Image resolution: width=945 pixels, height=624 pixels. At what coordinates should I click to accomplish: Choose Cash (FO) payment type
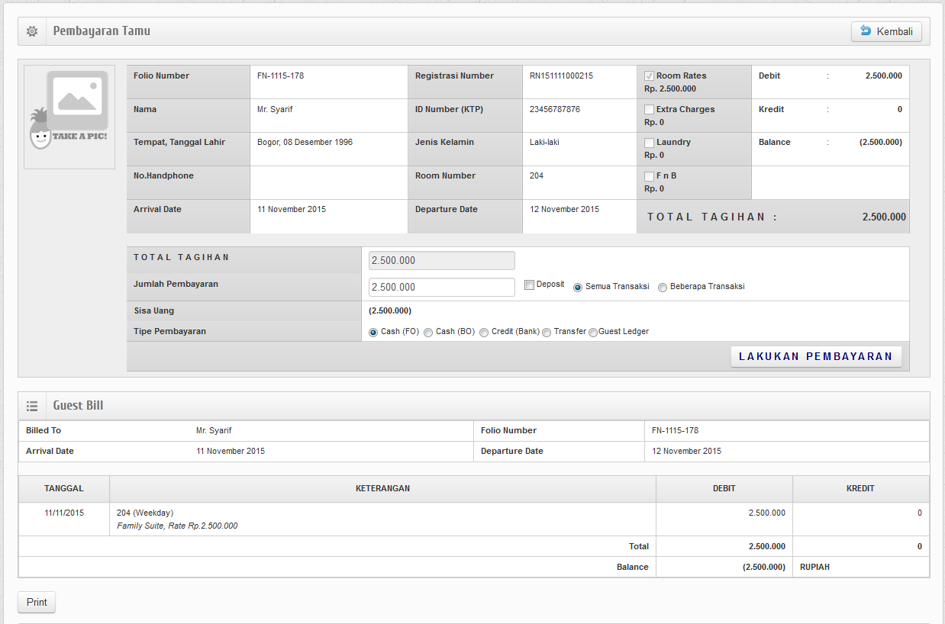click(x=374, y=332)
